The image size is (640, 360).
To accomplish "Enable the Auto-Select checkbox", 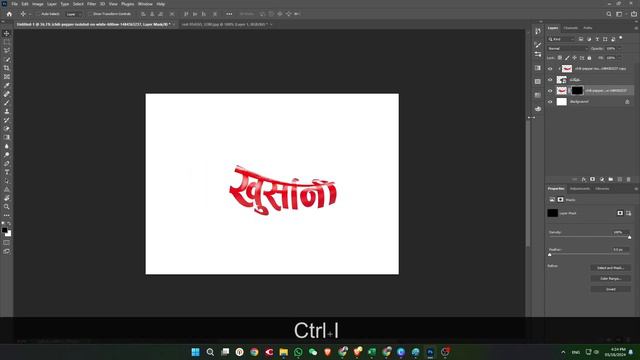I will [38, 14].
